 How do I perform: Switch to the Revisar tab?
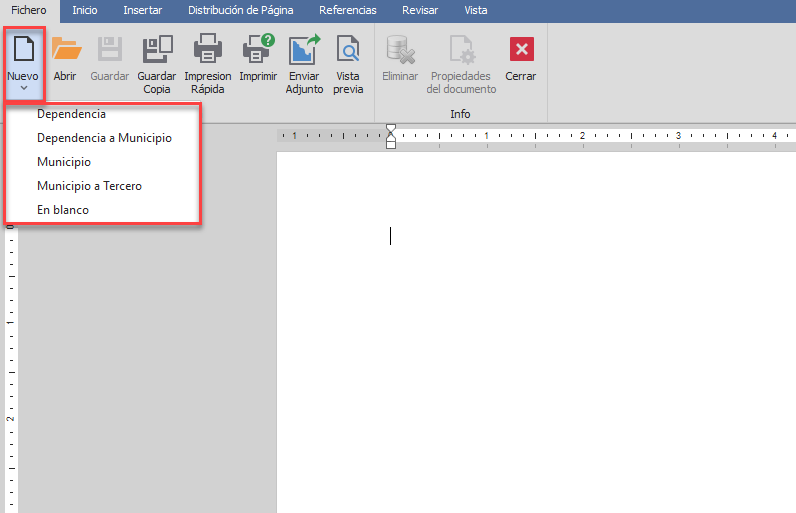tap(420, 10)
